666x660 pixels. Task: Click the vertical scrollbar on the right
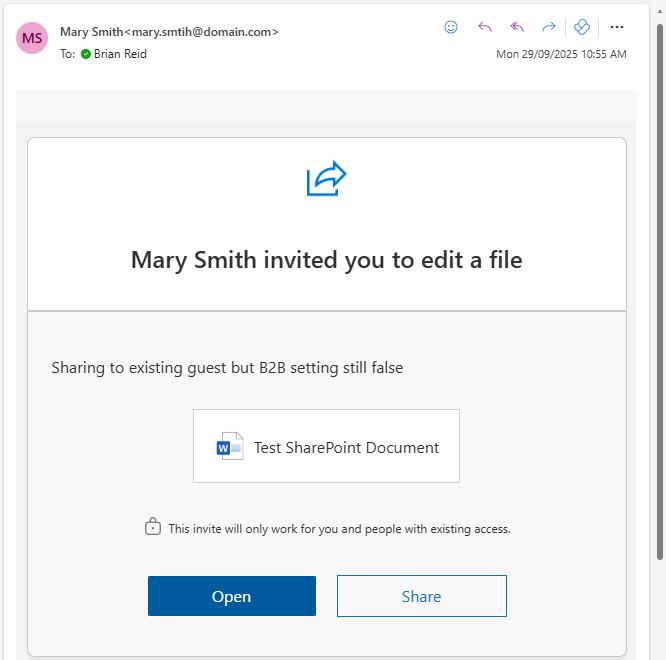coord(659,290)
